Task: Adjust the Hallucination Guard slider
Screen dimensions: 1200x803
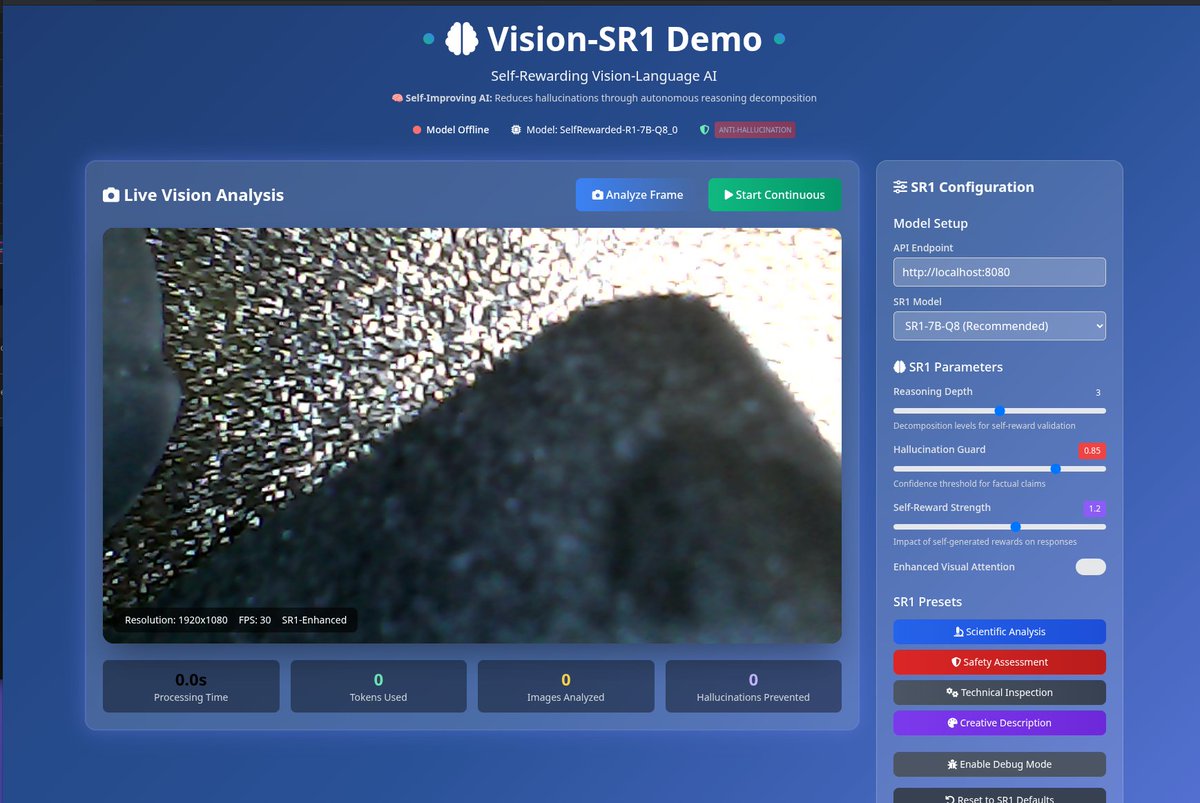Action: coord(999,468)
